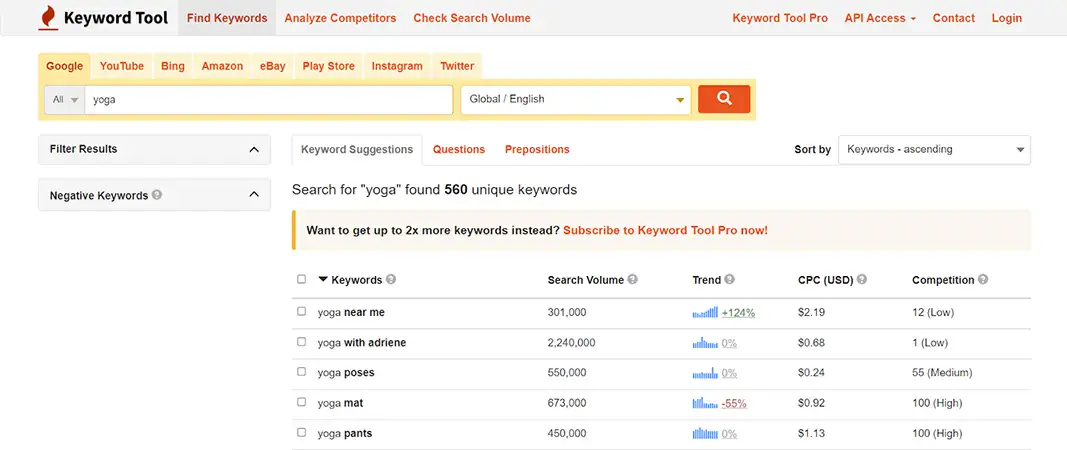1067x450 pixels.
Task: Toggle the select-all keywords checkbox
Action: [x=302, y=280]
